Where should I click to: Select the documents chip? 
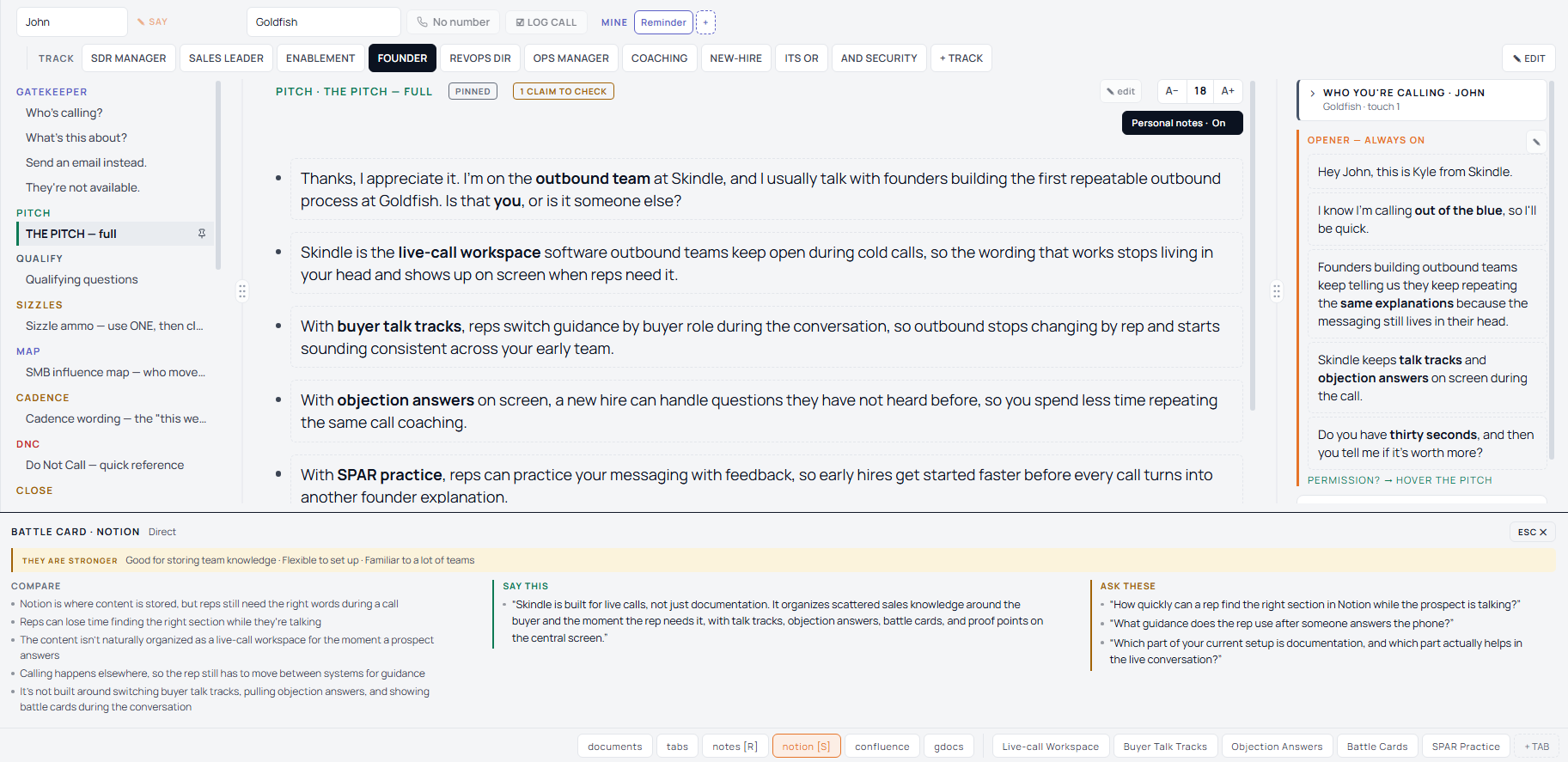tap(614, 747)
